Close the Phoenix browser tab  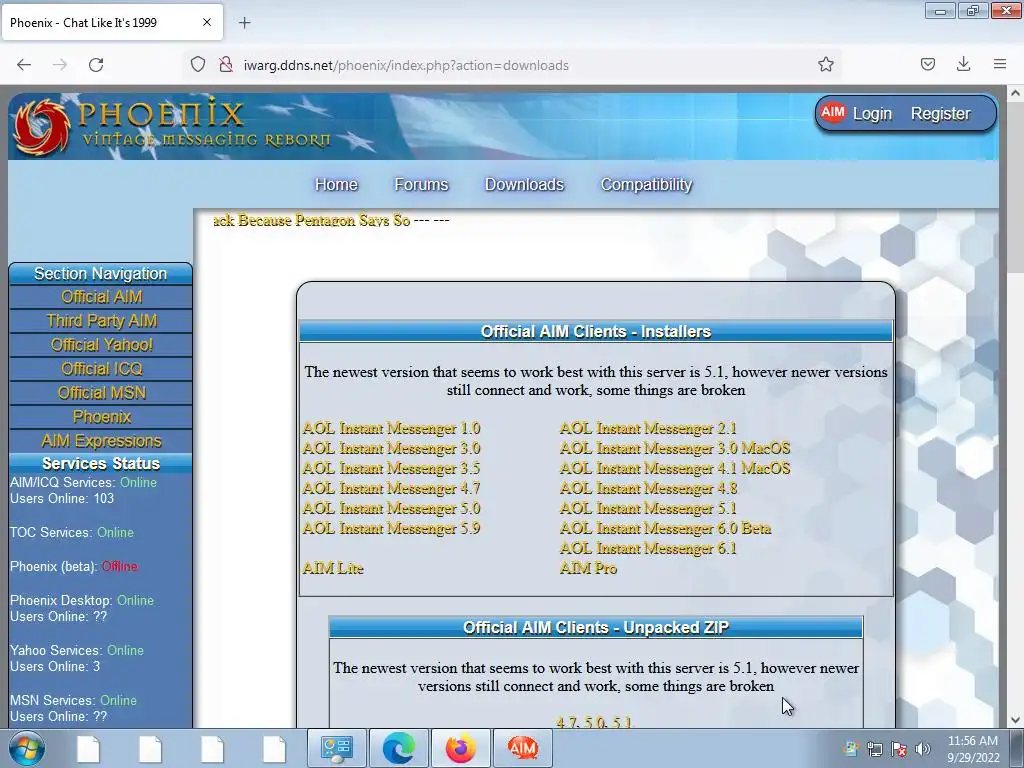pos(206,23)
